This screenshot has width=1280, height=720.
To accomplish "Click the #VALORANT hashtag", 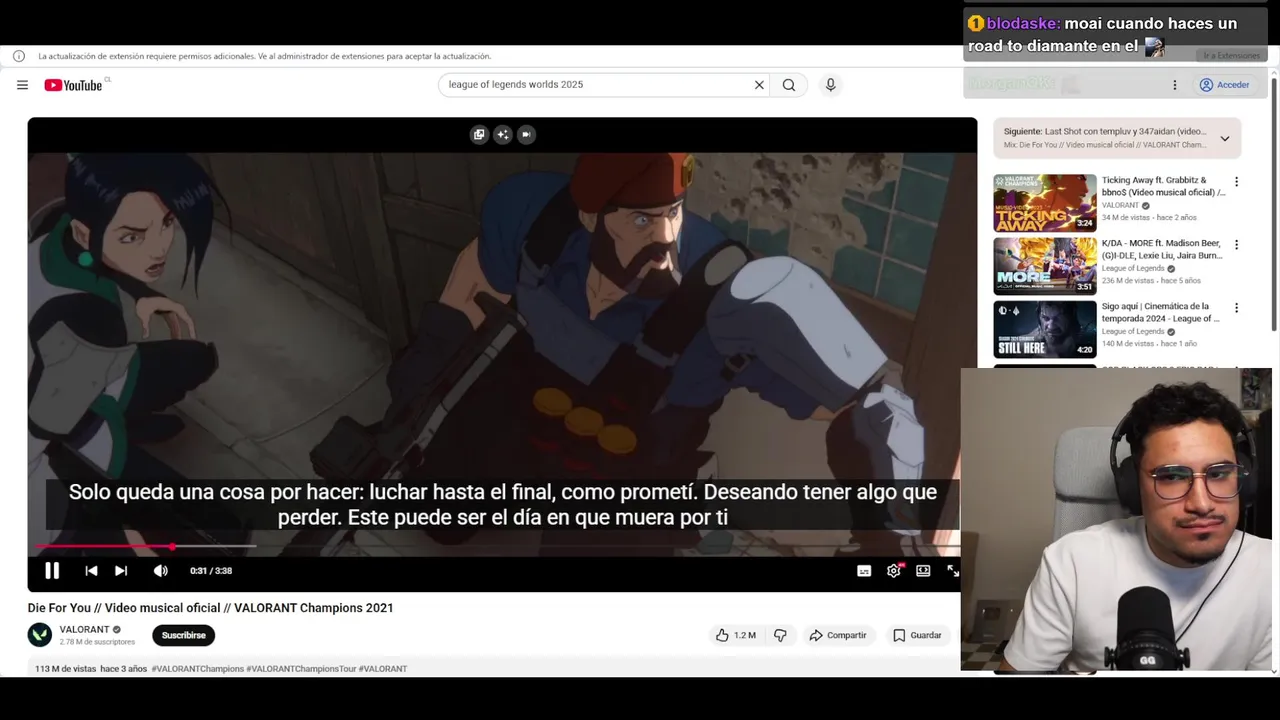I will pyautogui.click(x=383, y=668).
